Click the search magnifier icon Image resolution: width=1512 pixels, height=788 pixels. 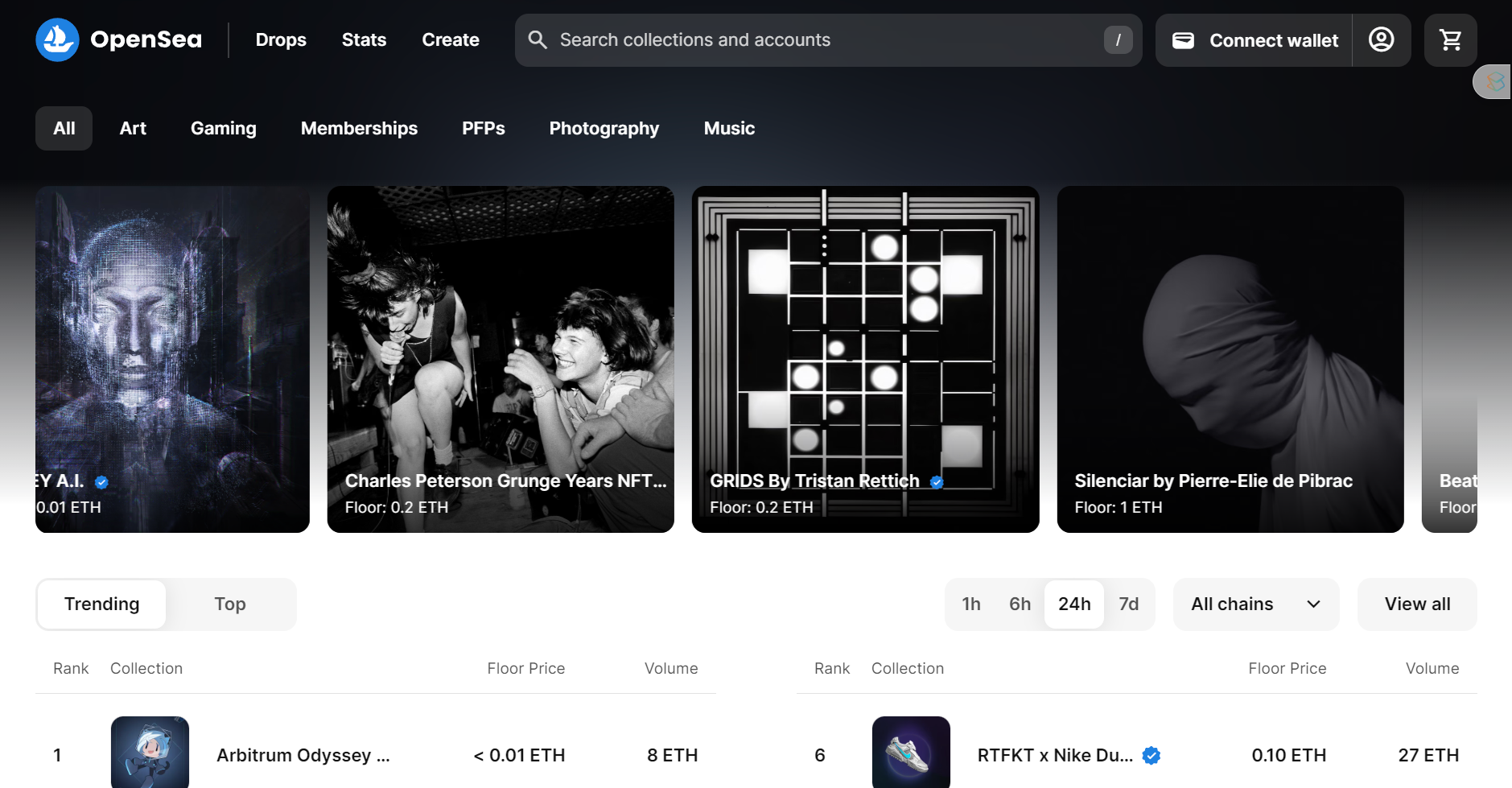pyautogui.click(x=538, y=39)
